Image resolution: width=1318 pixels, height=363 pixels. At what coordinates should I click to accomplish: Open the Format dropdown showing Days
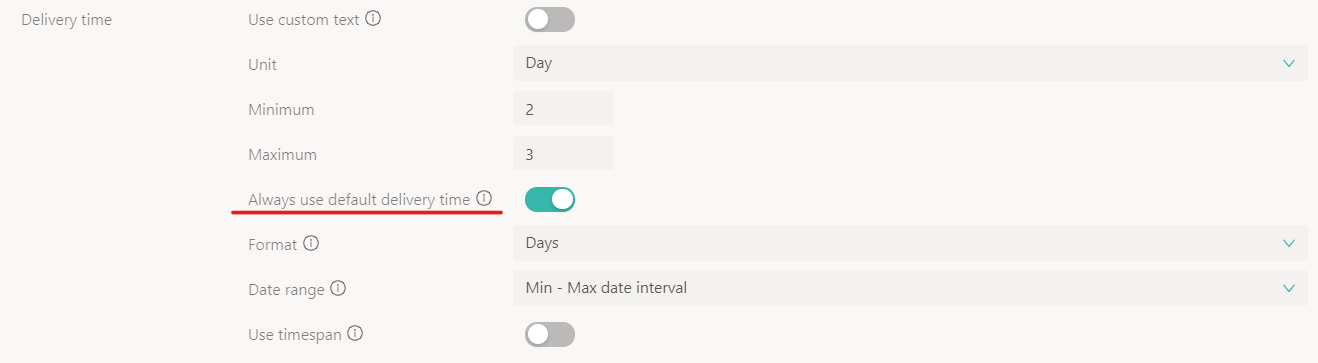910,243
